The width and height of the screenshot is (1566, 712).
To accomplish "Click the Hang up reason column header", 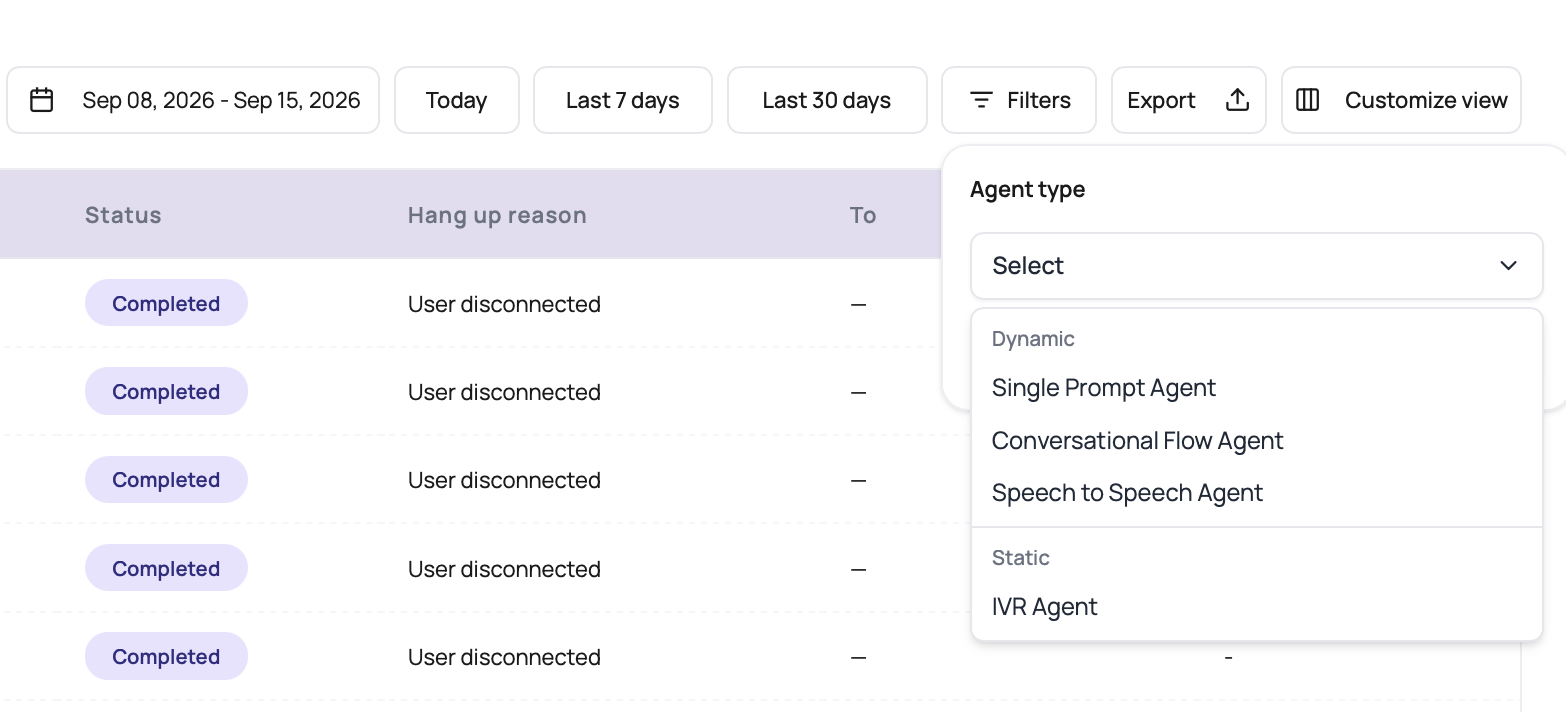I will coord(497,215).
